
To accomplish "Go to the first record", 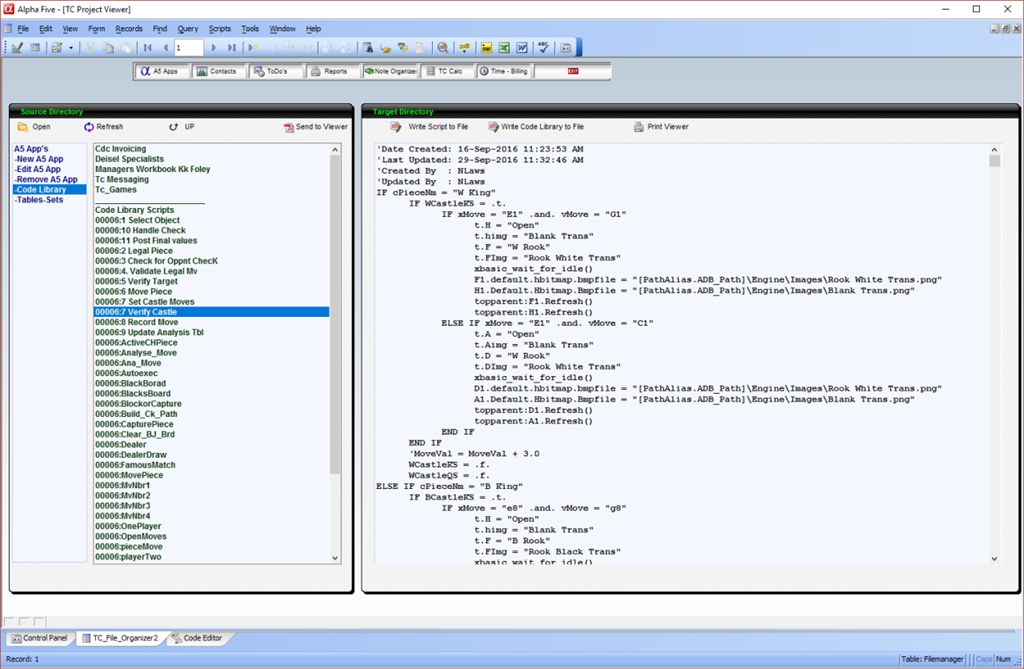I will (x=148, y=47).
